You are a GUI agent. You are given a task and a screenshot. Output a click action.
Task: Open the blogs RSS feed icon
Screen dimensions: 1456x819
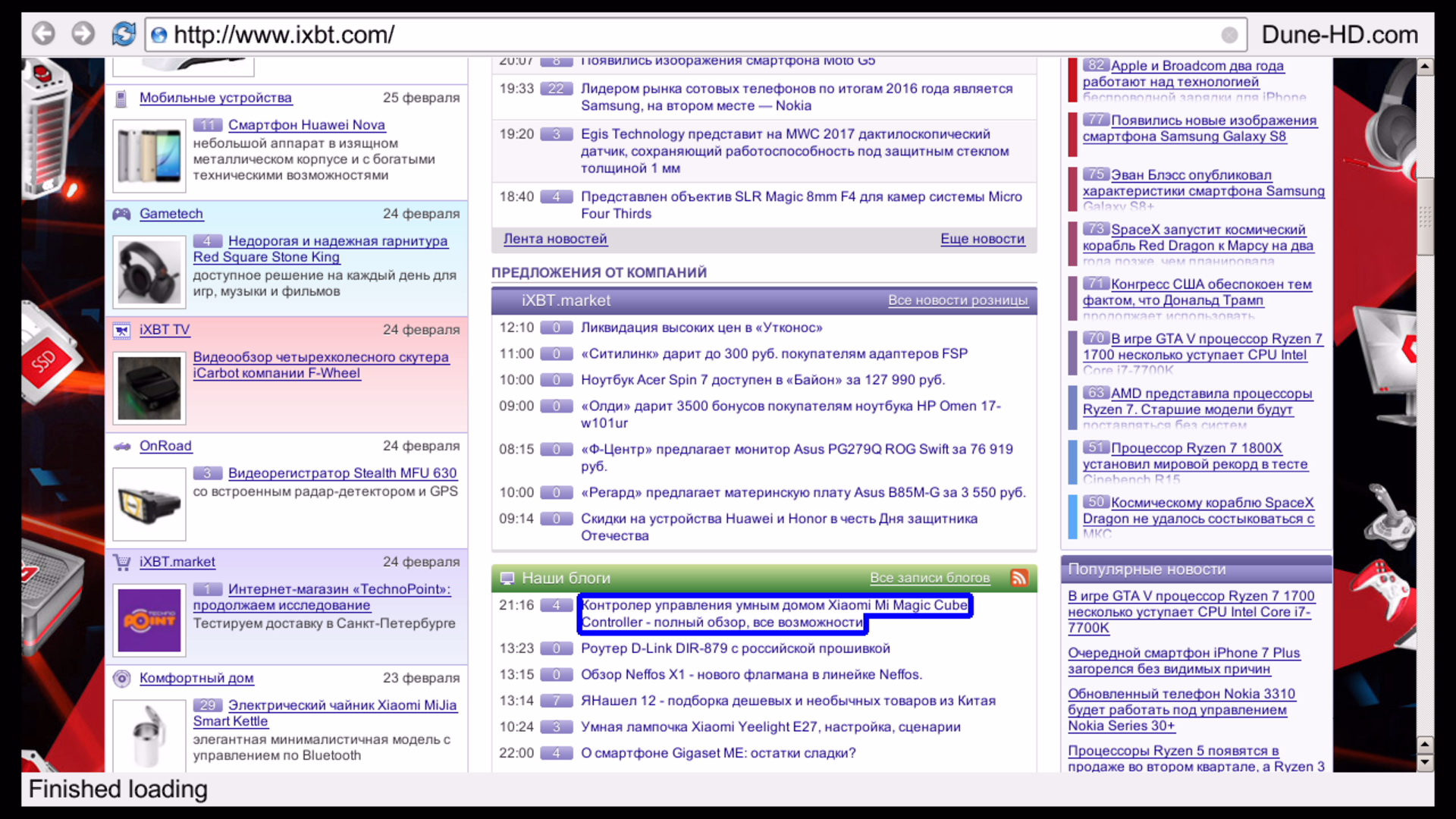[x=1019, y=578]
